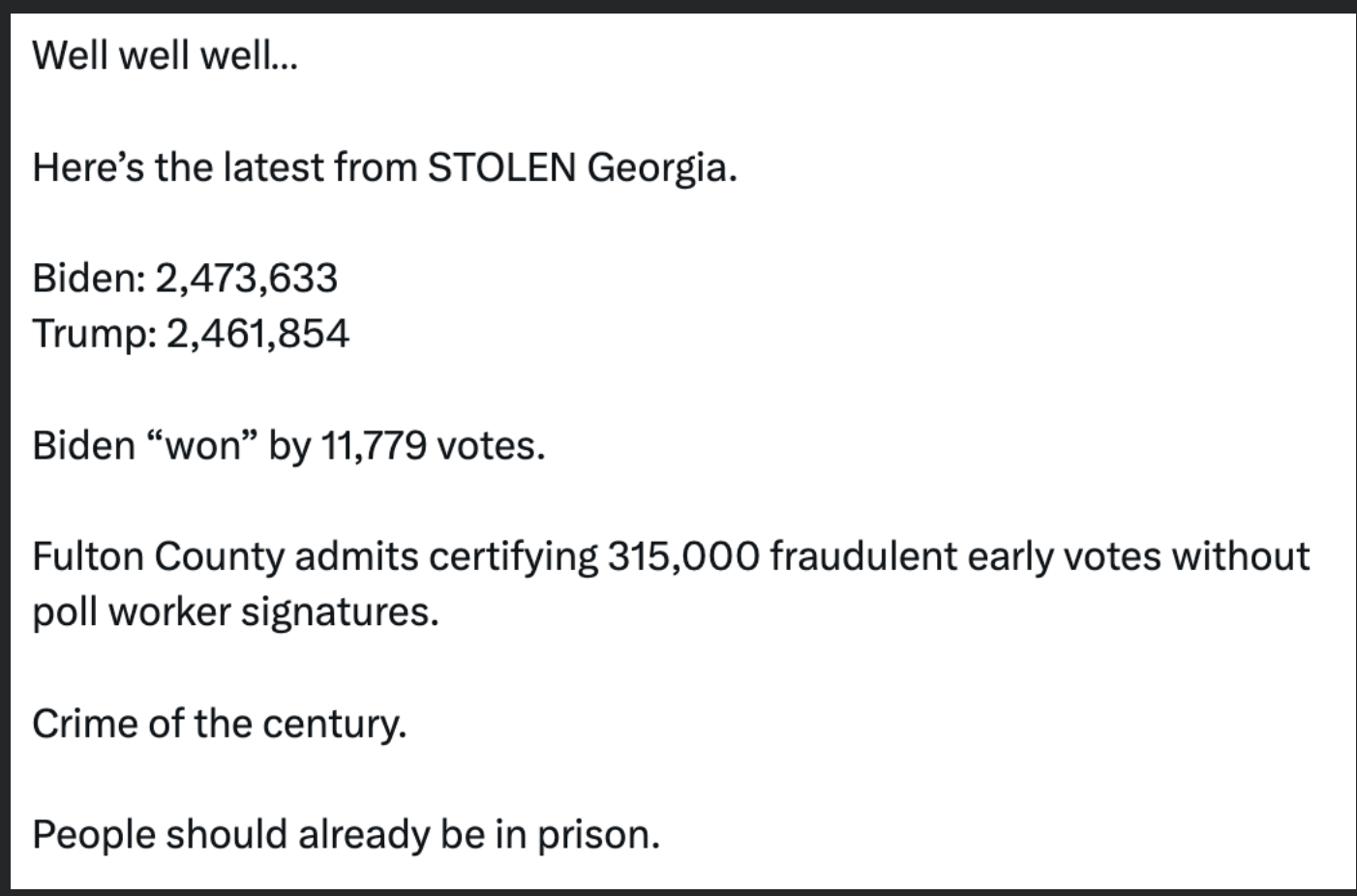Click the line "Crime of the century."
This screenshot has width=1357, height=896.
click(219, 725)
